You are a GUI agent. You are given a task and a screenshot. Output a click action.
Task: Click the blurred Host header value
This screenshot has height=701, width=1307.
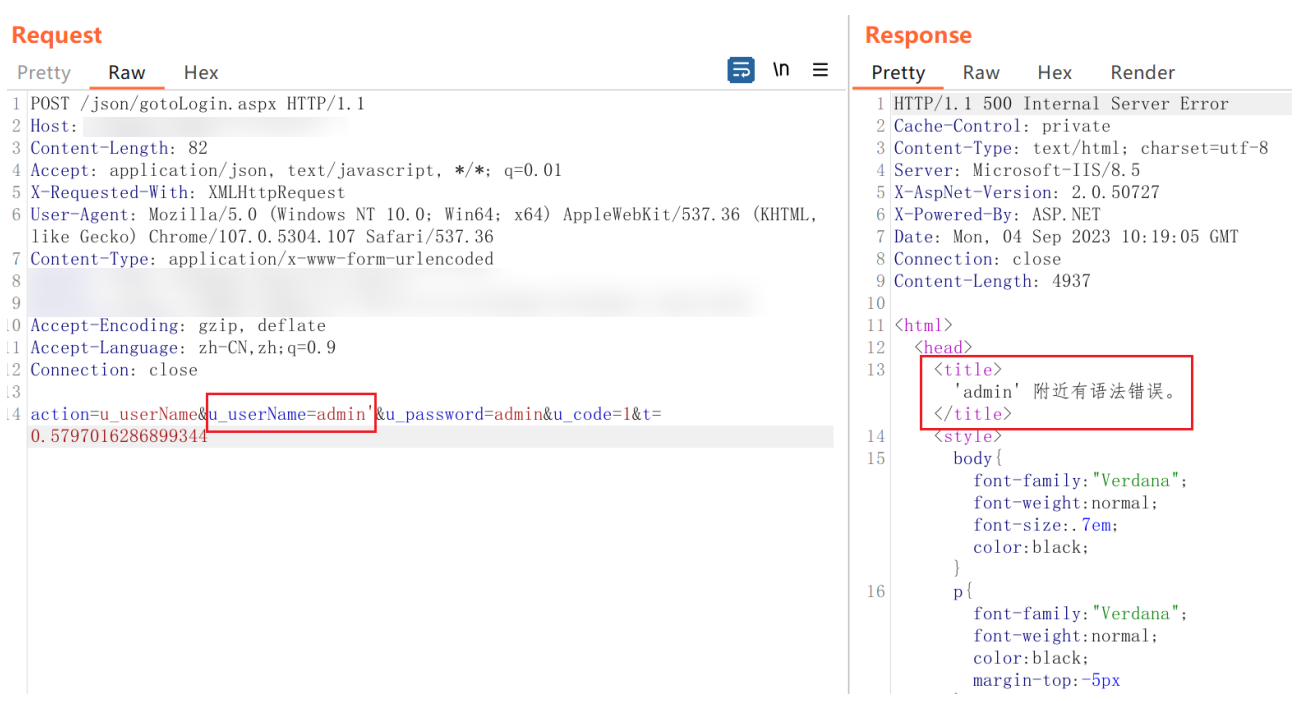click(x=215, y=127)
